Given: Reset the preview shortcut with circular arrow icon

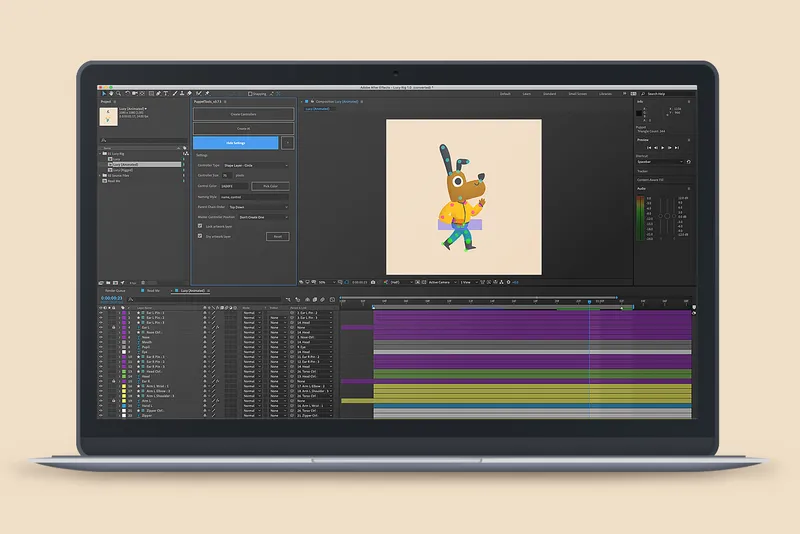Looking at the screenshot, I should 689,162.
